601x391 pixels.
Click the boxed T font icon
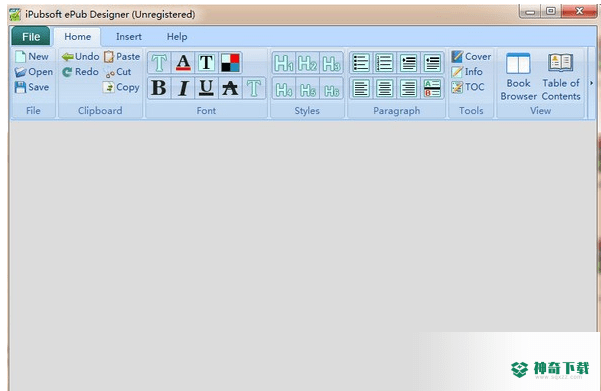tap(206, 62)
